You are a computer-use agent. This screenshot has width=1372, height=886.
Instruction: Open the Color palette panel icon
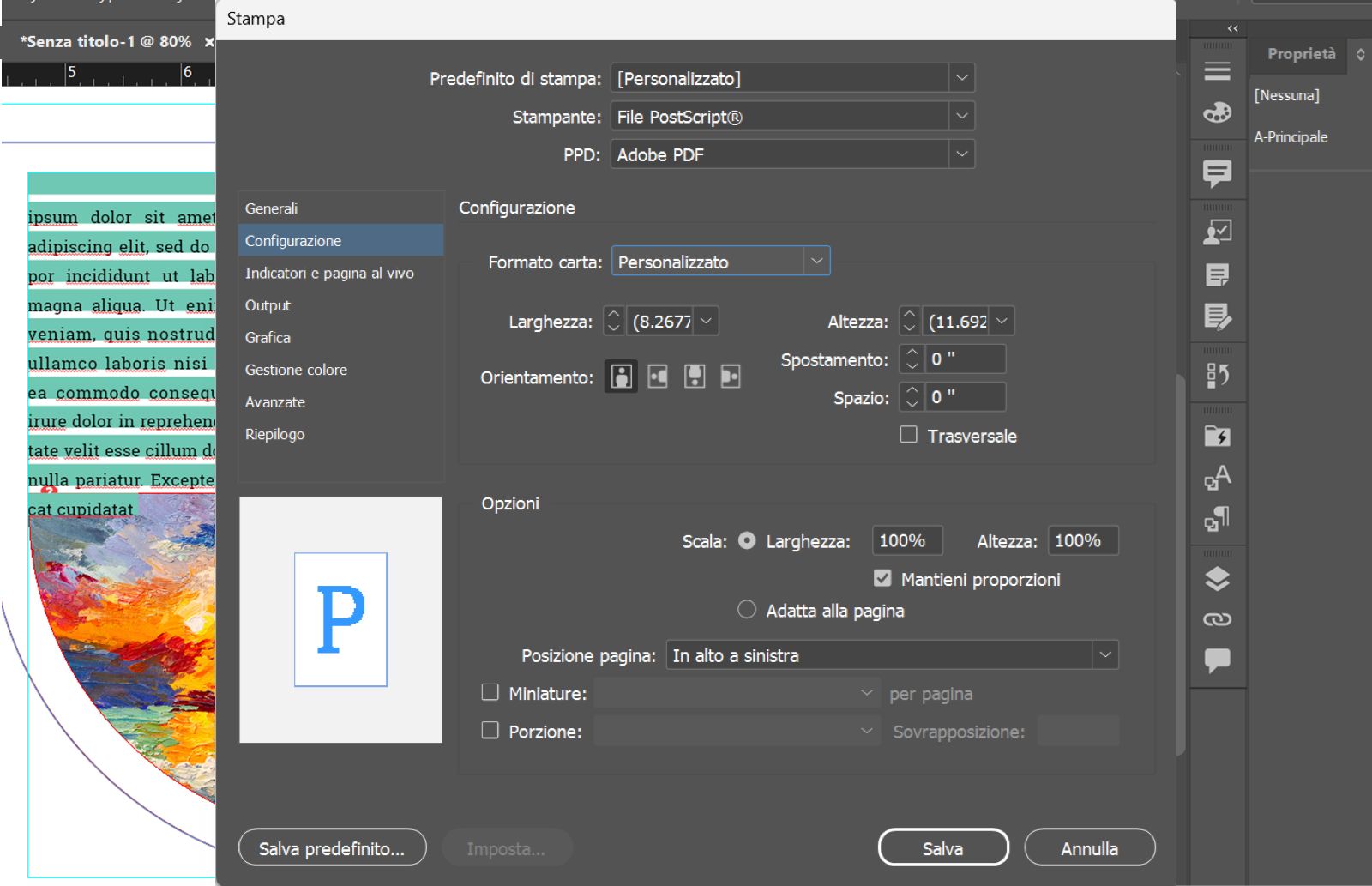[1217, 112]
